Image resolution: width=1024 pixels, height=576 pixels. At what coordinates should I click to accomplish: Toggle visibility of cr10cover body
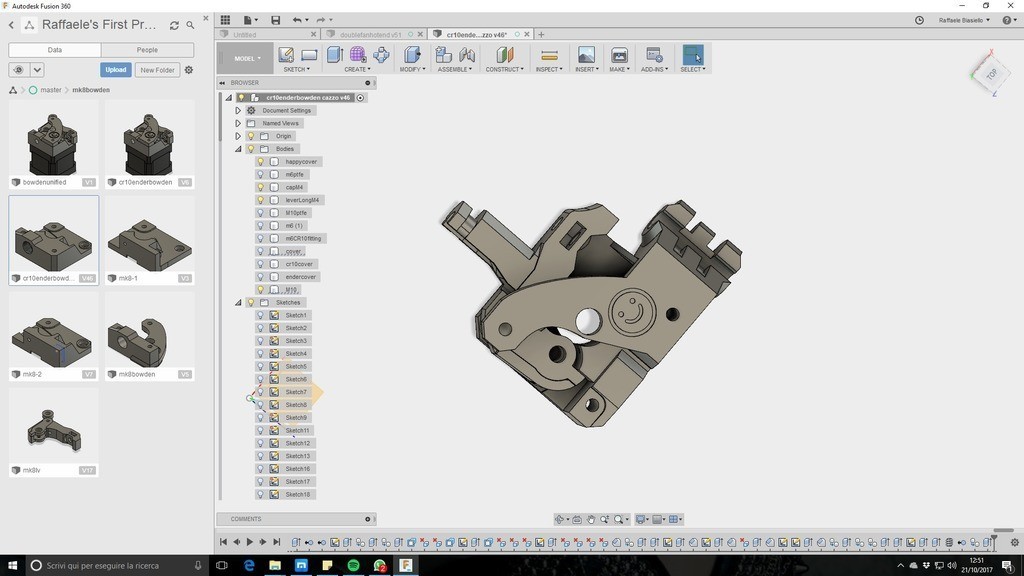[261, 264]
